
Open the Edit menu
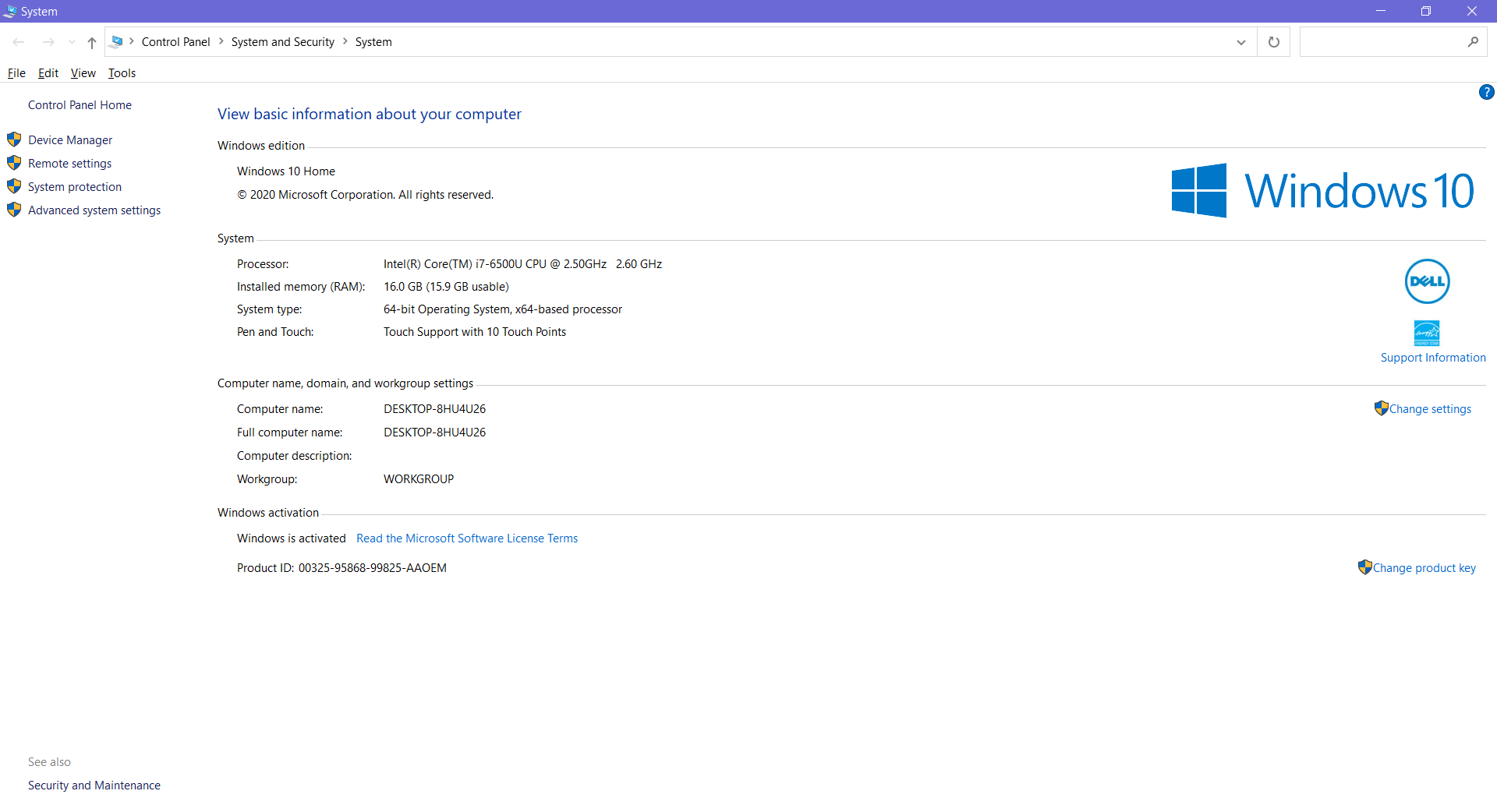(48, 73)
